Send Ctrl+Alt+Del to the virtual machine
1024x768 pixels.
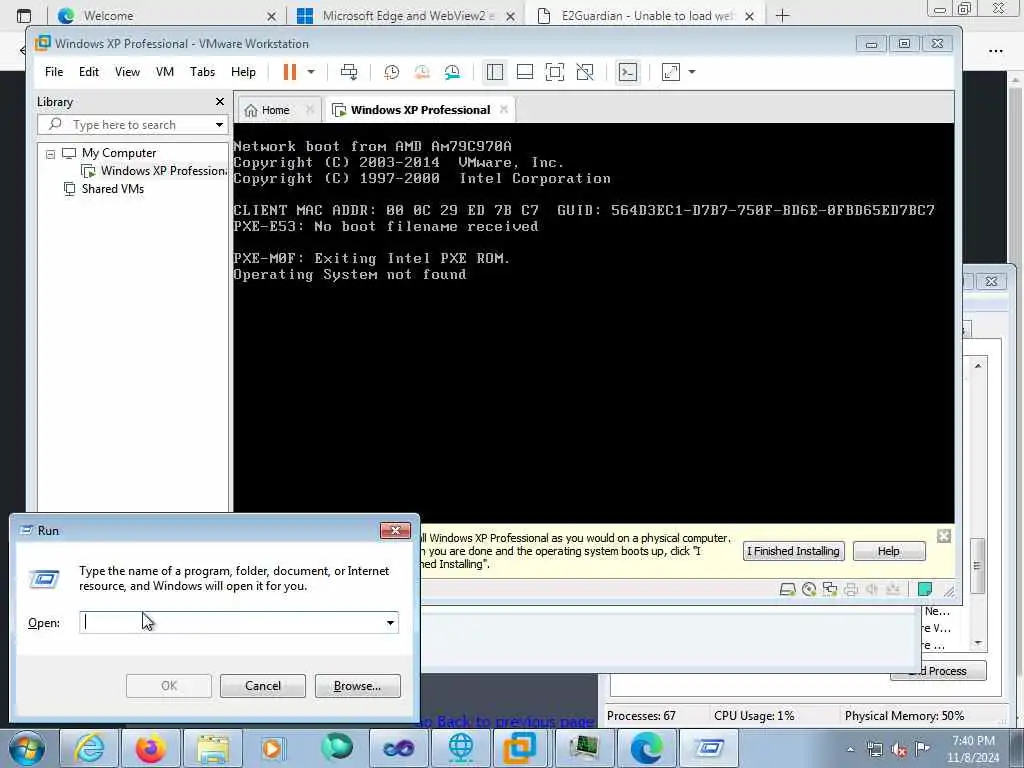[349, 72]
